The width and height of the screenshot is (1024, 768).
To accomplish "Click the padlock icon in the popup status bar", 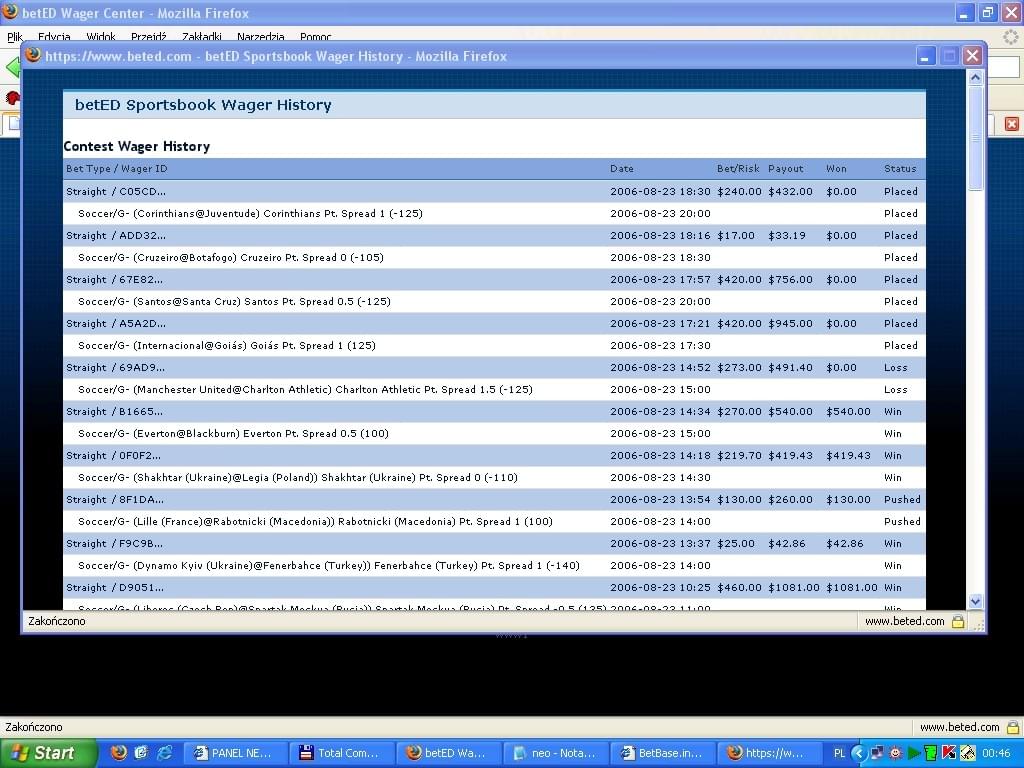I will 958,621.
